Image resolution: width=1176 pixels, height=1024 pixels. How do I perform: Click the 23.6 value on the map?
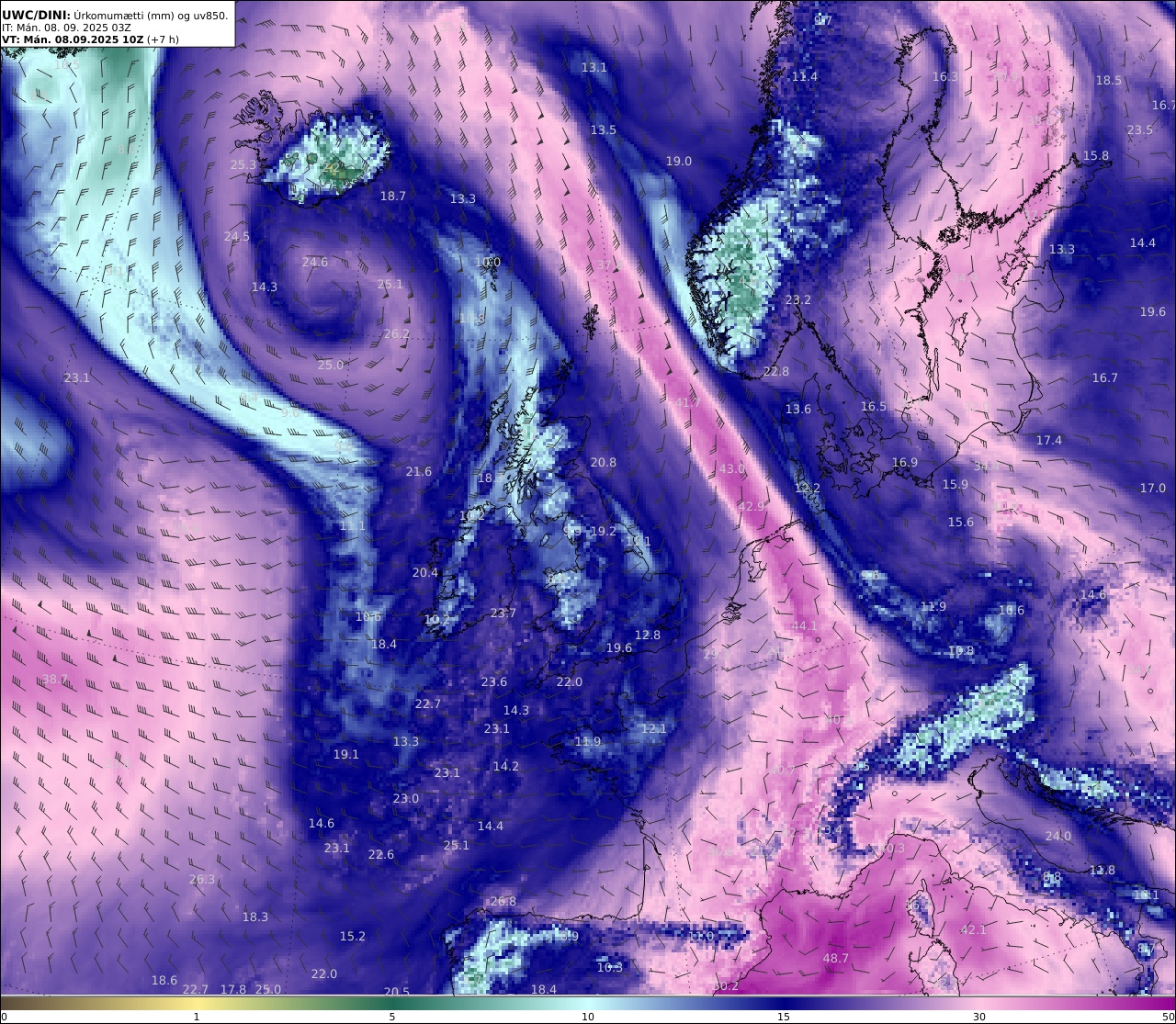coord(494,681)
